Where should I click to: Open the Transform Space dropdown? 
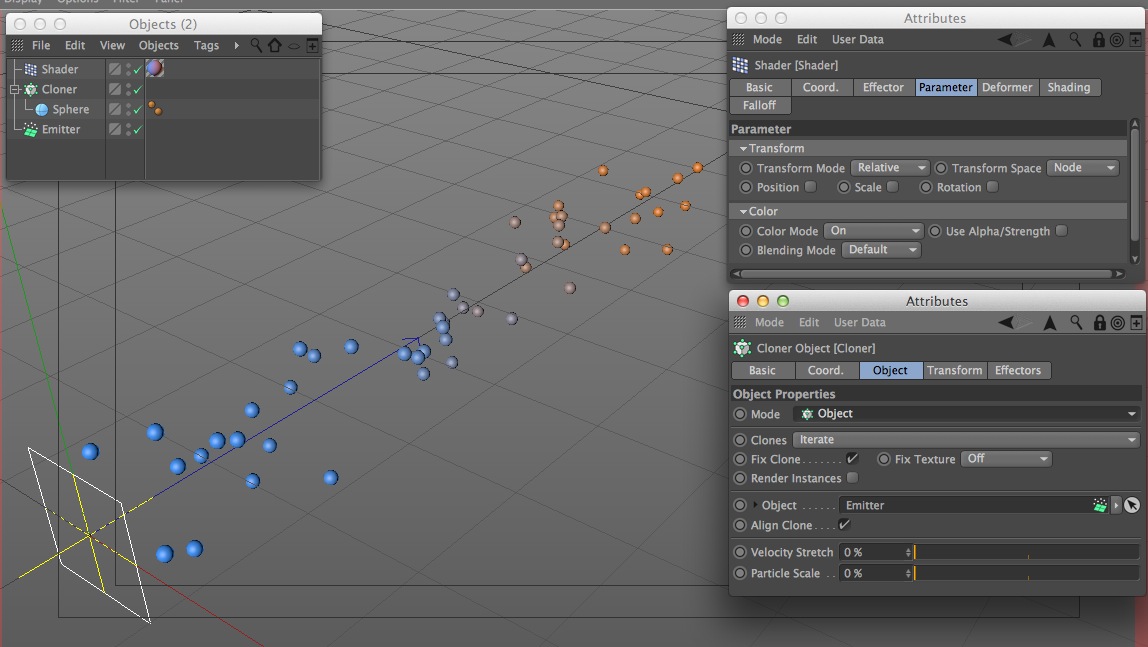pyautogui.click(x=1083, y=168)
